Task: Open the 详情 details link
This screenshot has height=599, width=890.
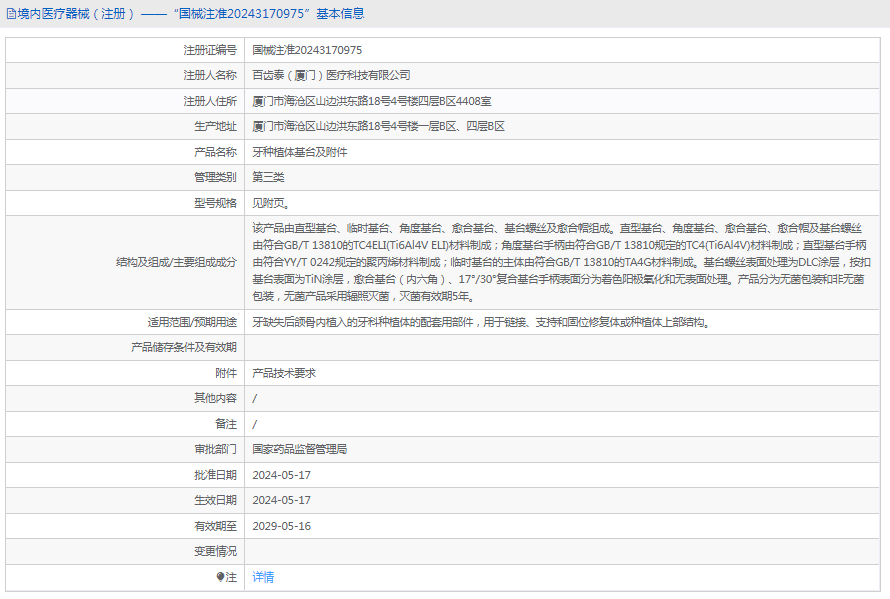Action: click(263, 577)
